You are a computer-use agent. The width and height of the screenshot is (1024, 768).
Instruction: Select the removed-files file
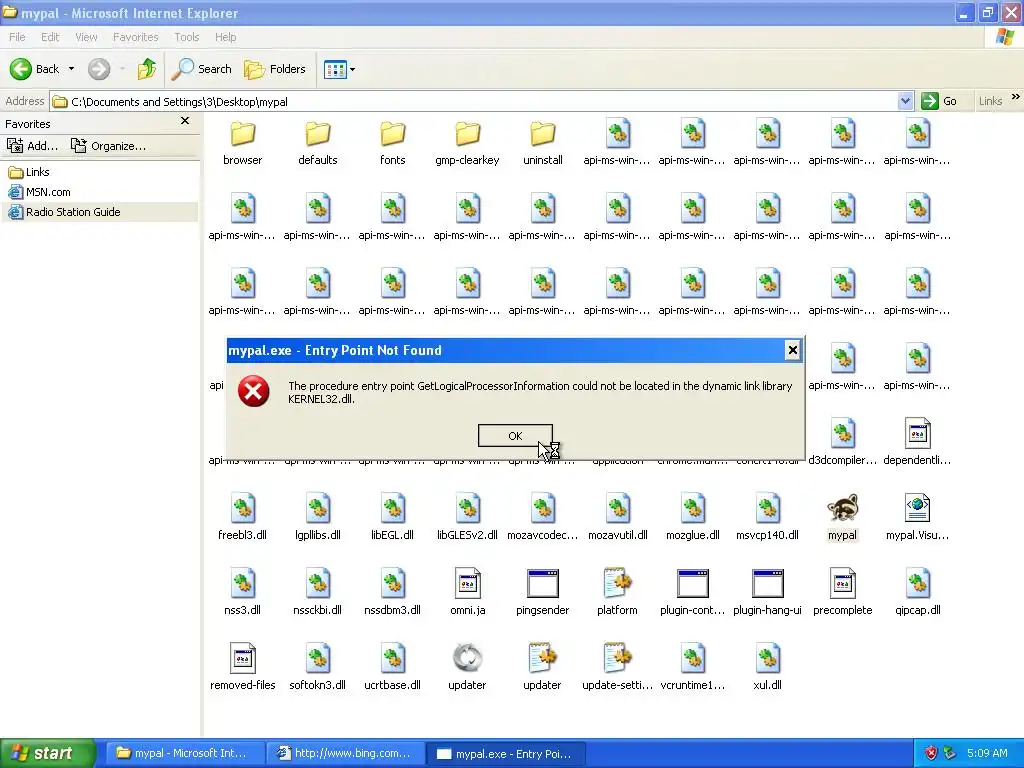pos(242,668)
